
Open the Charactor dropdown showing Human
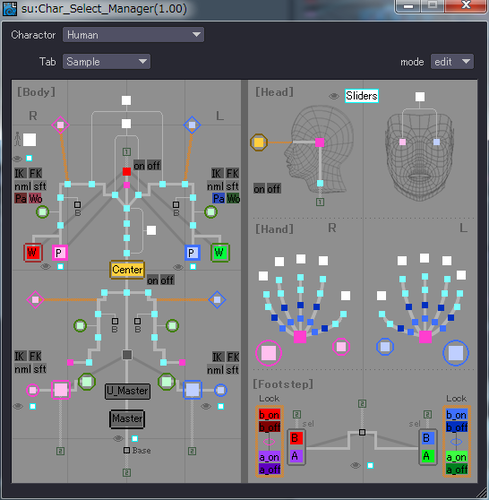tap(133, 35)
